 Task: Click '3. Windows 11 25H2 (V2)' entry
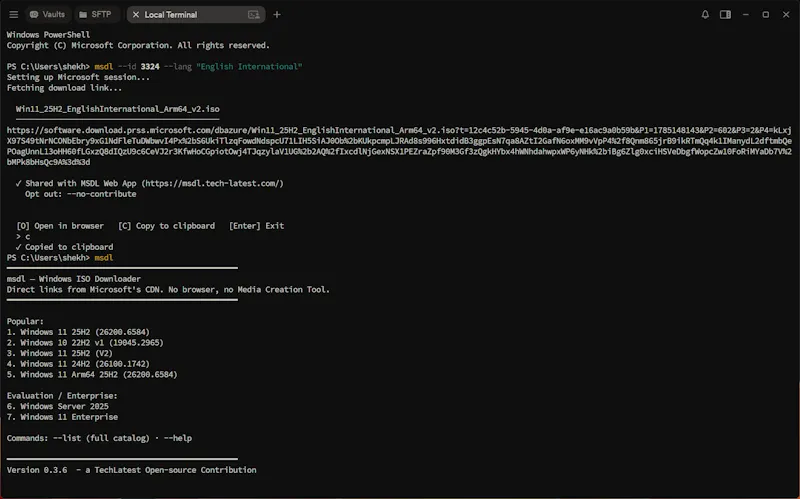59,353
